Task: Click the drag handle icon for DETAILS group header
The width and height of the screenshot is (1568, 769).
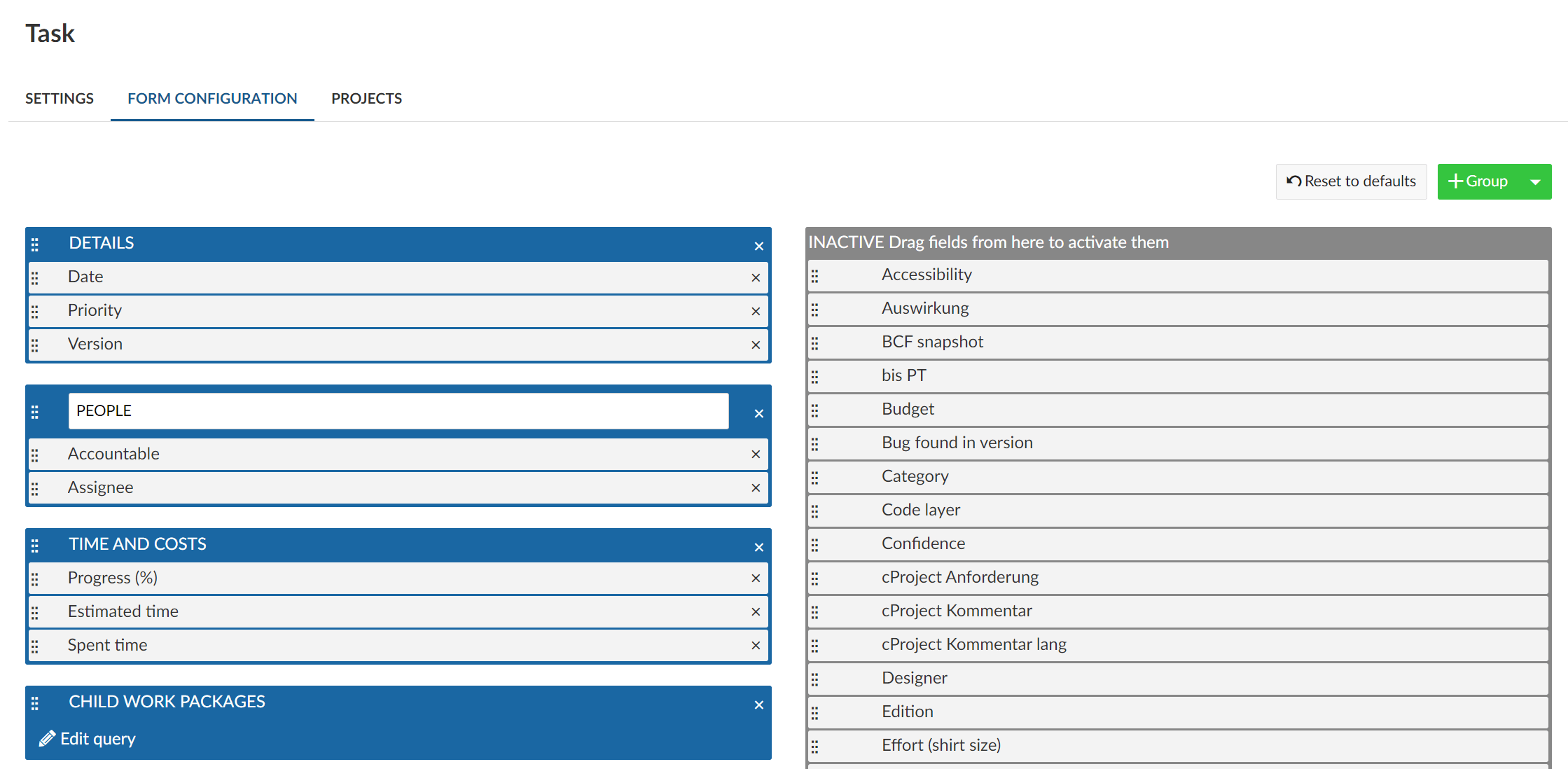Action: pyautogui.click(x=34, y=243)
